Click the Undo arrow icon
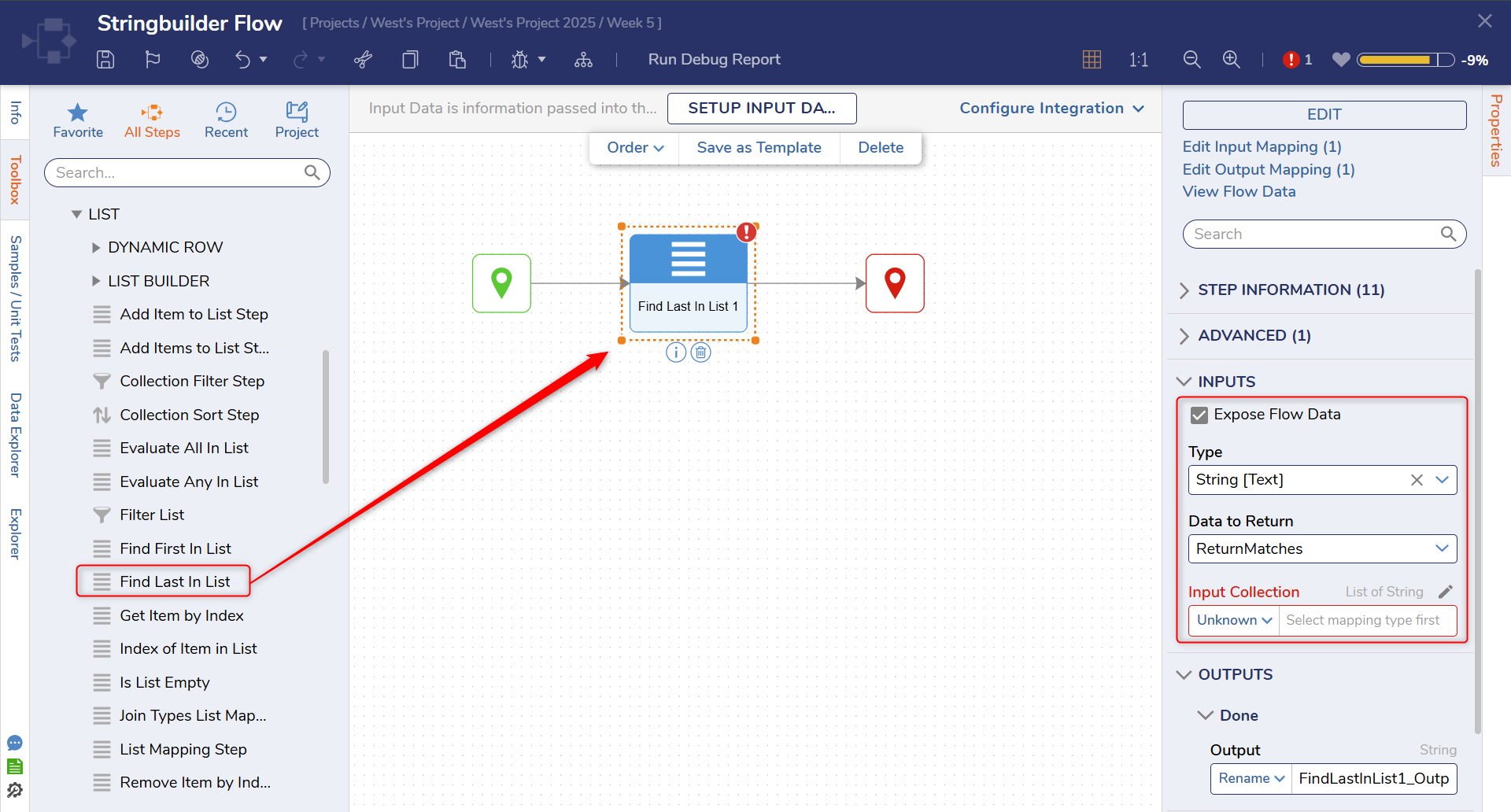The width and height of the screenshot is (1511, 812). point(242,60)
